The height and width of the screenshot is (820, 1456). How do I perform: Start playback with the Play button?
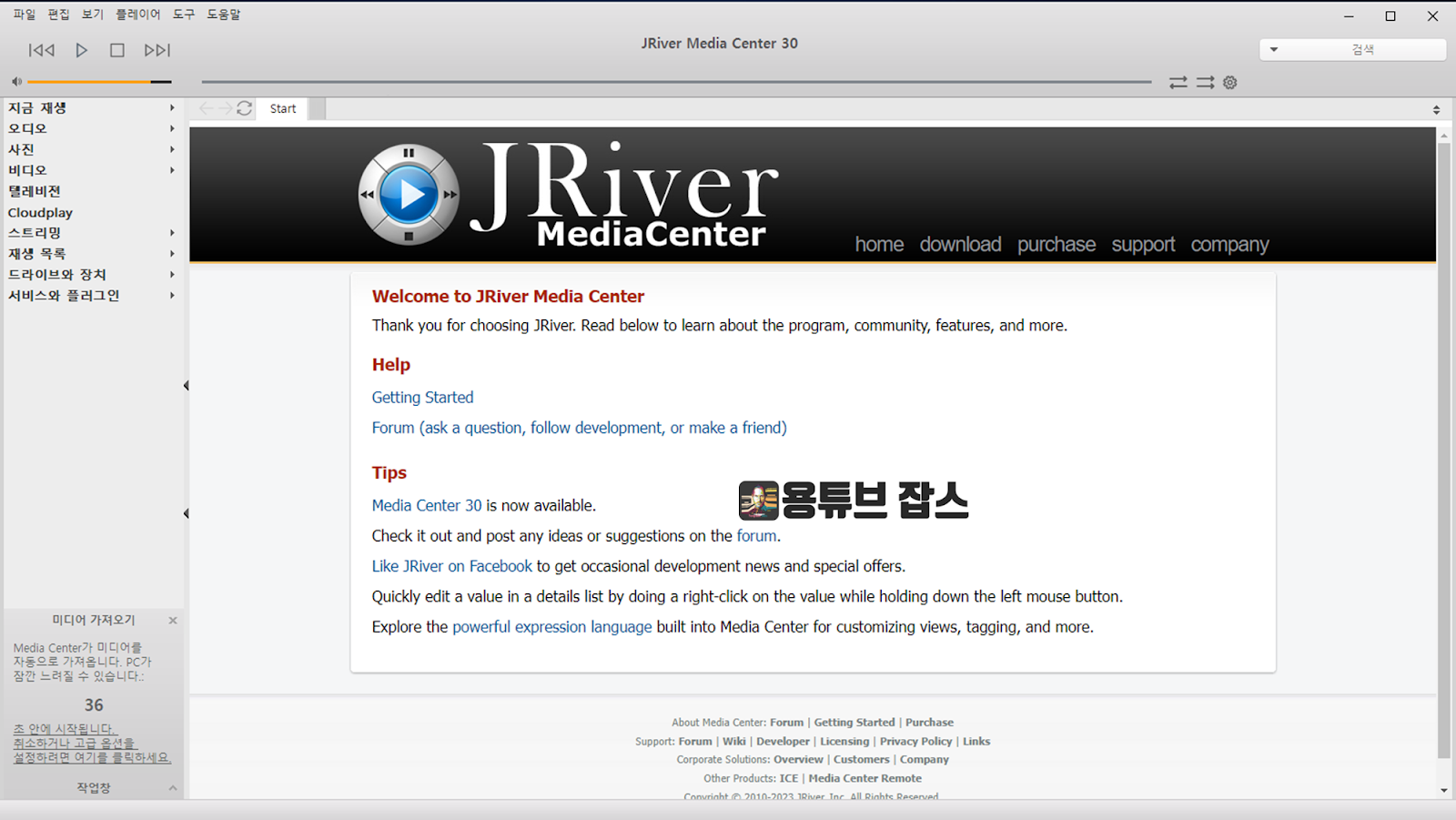(x=82, y=50)
